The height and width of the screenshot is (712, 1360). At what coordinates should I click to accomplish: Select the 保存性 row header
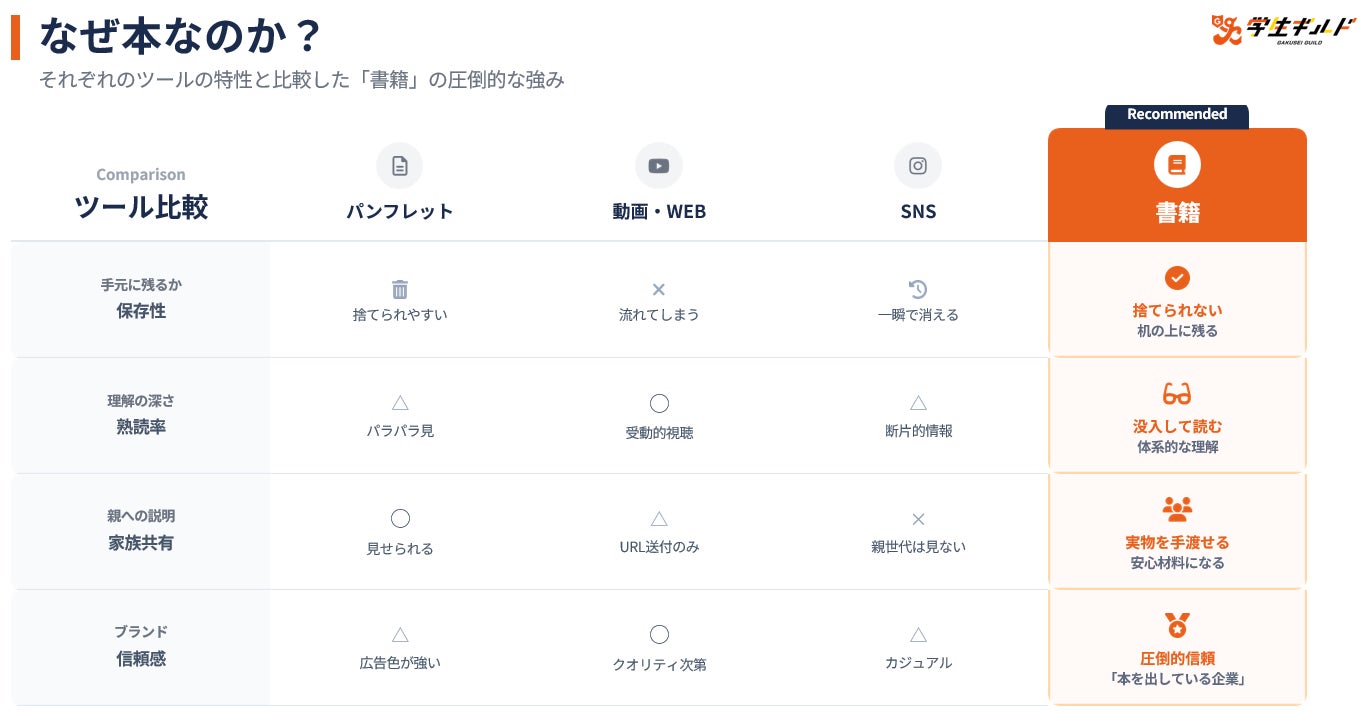tap(141, 311)
